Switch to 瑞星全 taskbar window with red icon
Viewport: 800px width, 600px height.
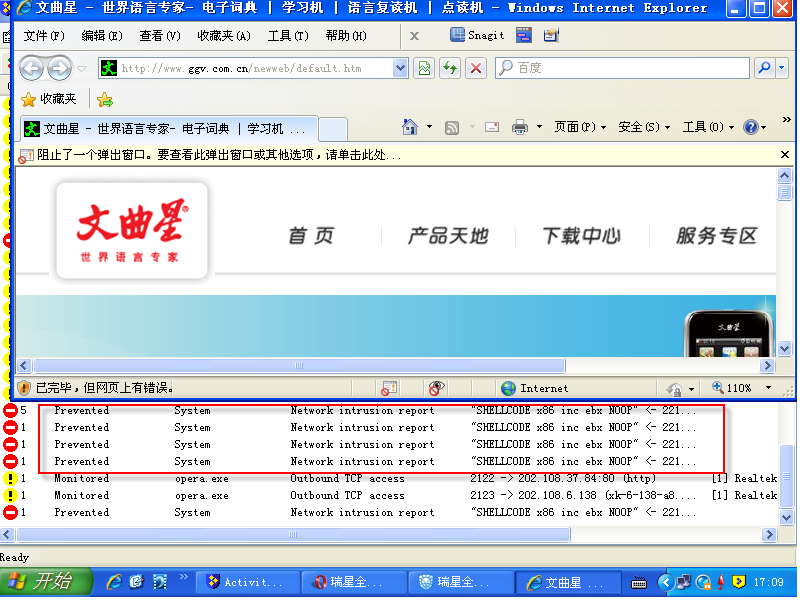tap(354, 582)
